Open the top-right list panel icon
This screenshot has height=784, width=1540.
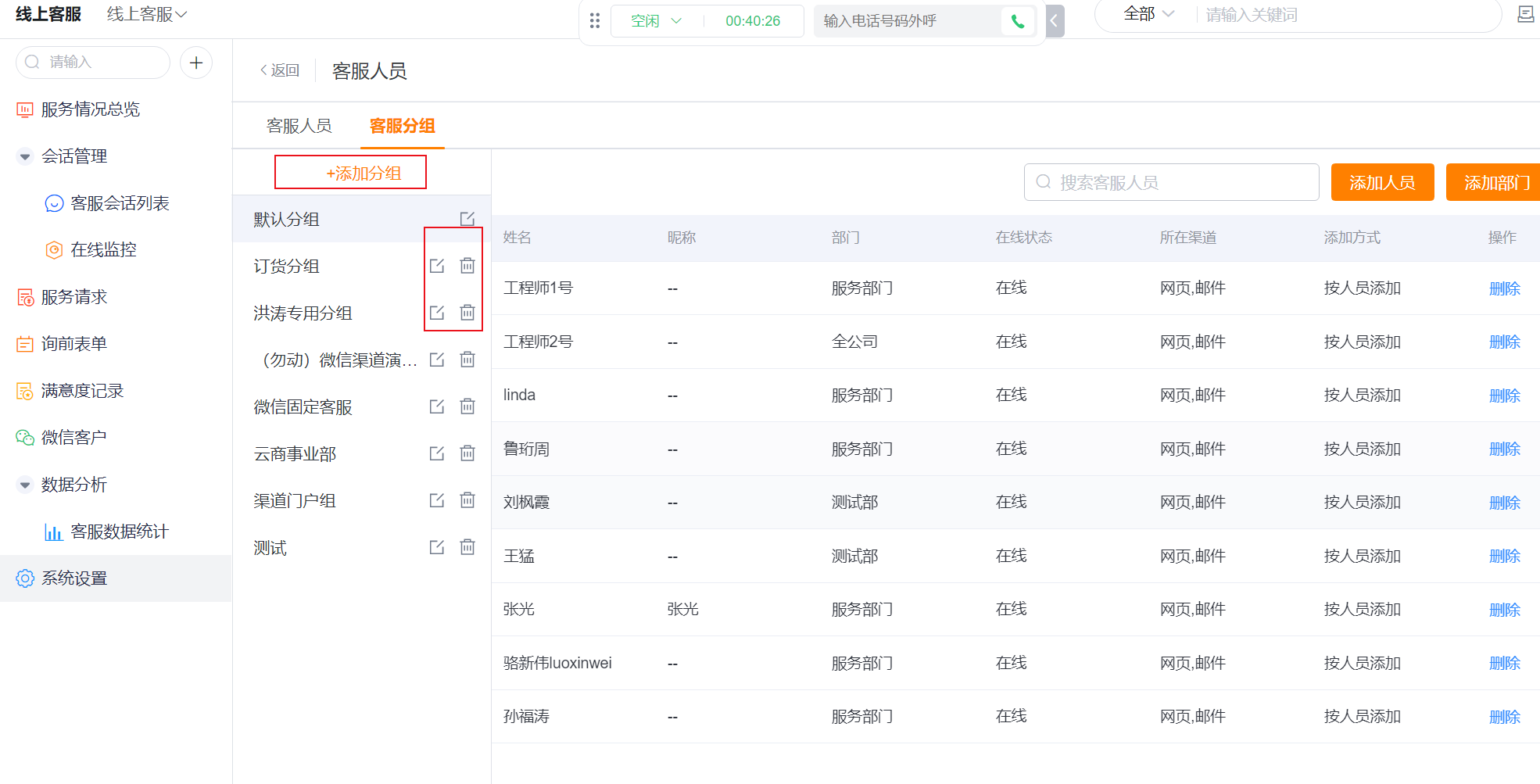click(x=1525, y=14)
